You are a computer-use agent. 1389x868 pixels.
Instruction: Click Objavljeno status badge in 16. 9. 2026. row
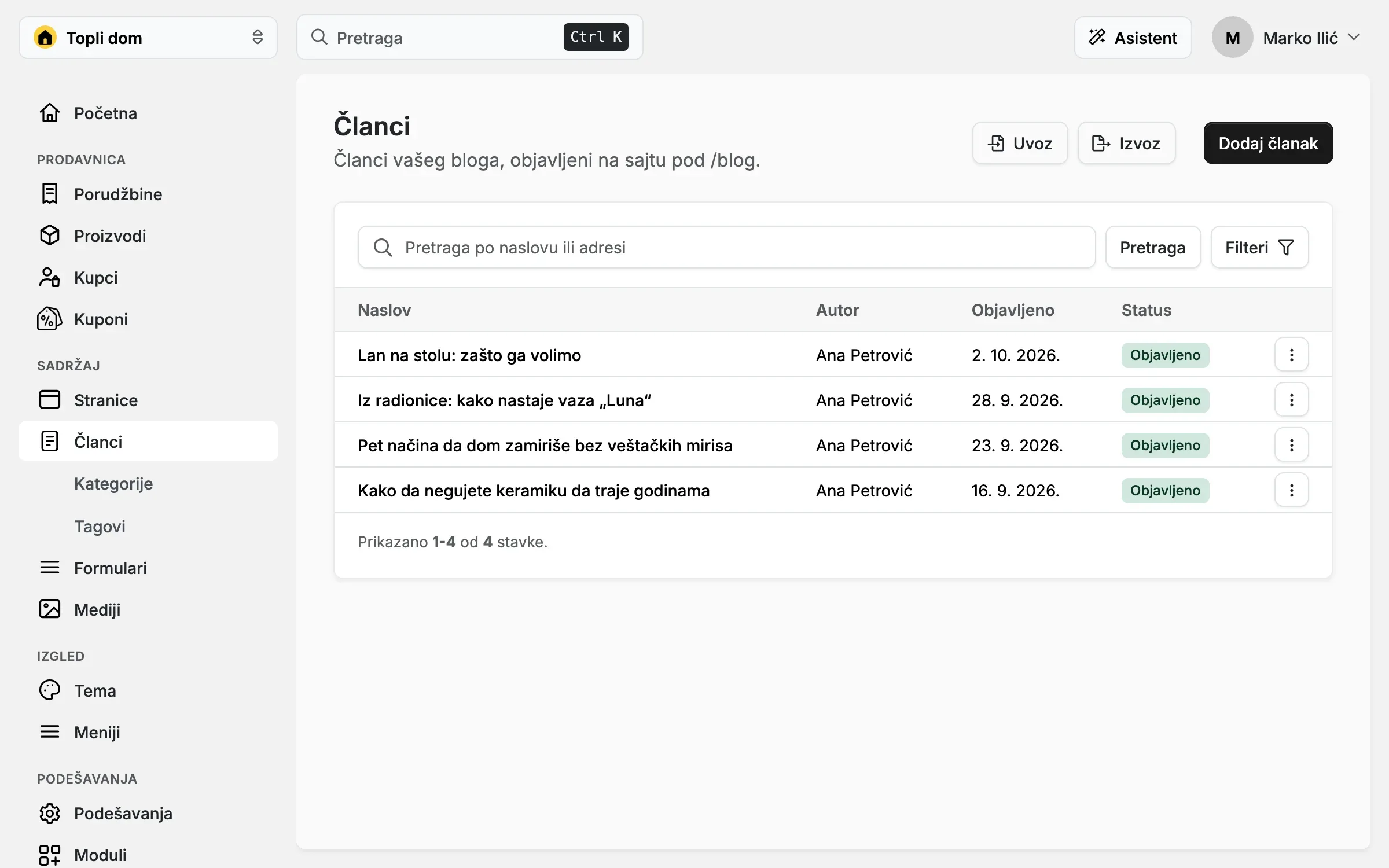click(1165, 490)
